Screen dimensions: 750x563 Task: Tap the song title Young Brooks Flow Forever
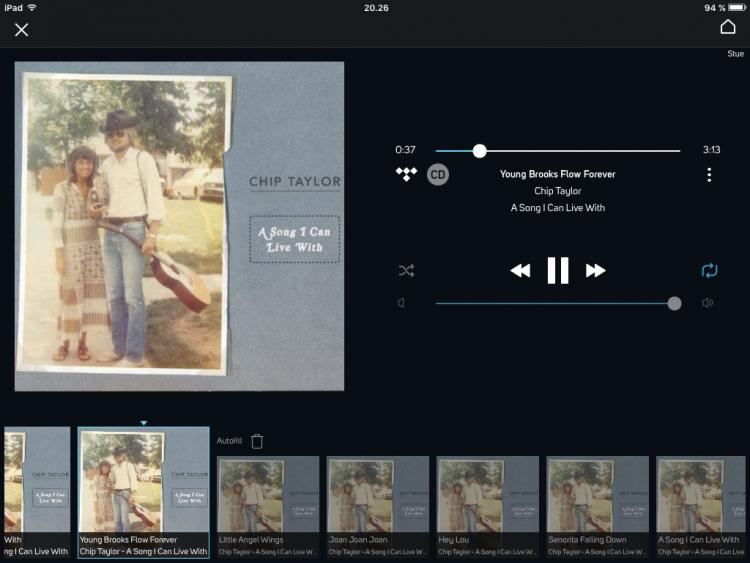click(x=558, y=174)
